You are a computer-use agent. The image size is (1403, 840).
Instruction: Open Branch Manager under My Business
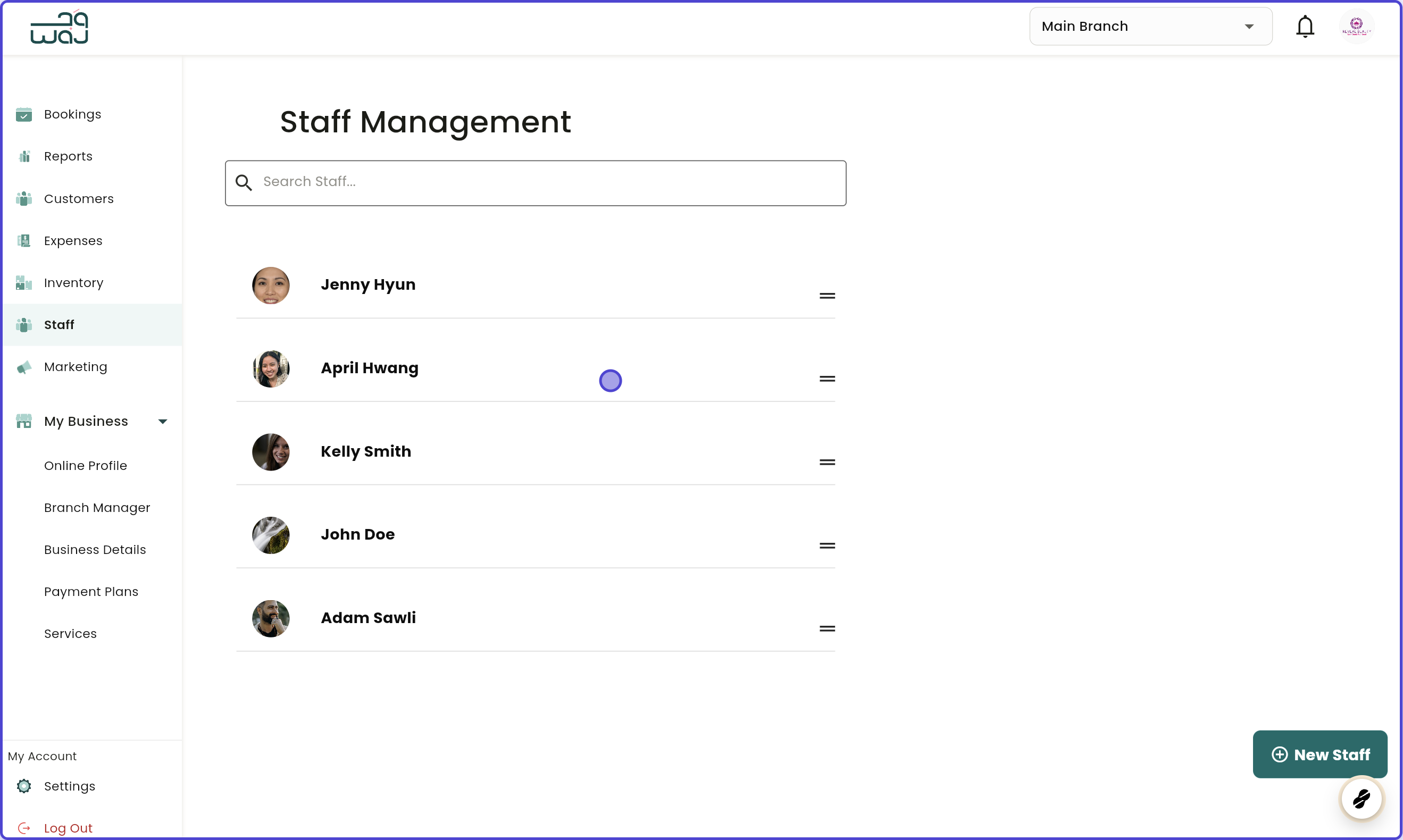[97, 508]
